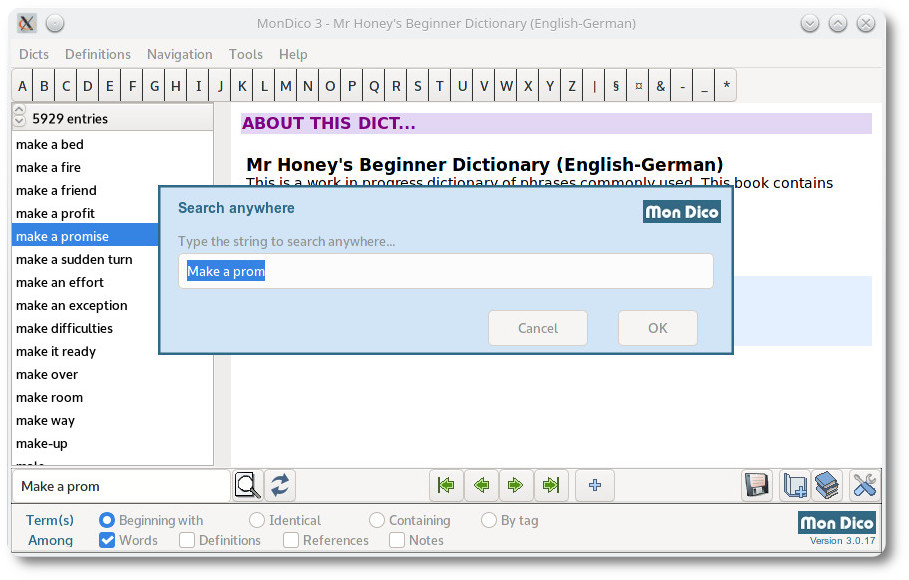Open the Navigation menu
Image resolution: width=909 pixels, height=580 pixels.
180,55
